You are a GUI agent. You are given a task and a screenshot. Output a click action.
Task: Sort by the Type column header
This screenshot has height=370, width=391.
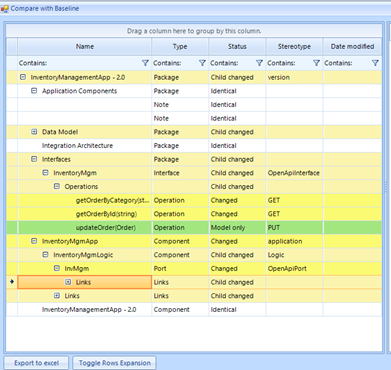(180, 47)
